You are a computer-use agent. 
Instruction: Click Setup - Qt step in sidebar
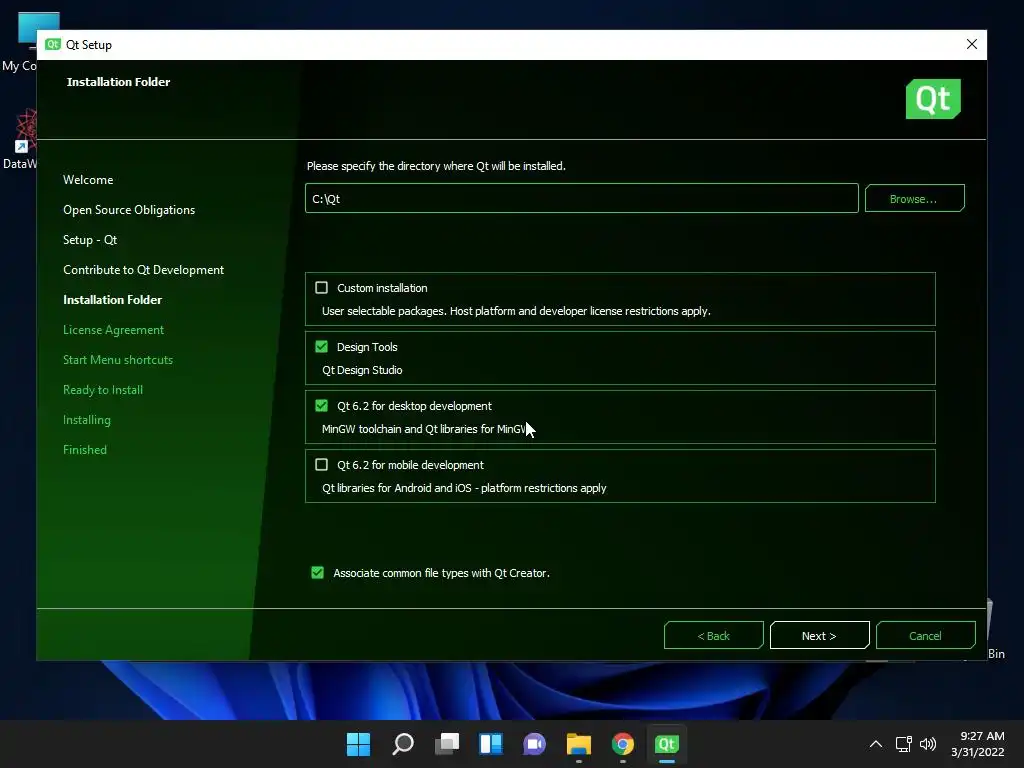click(90, 240)
